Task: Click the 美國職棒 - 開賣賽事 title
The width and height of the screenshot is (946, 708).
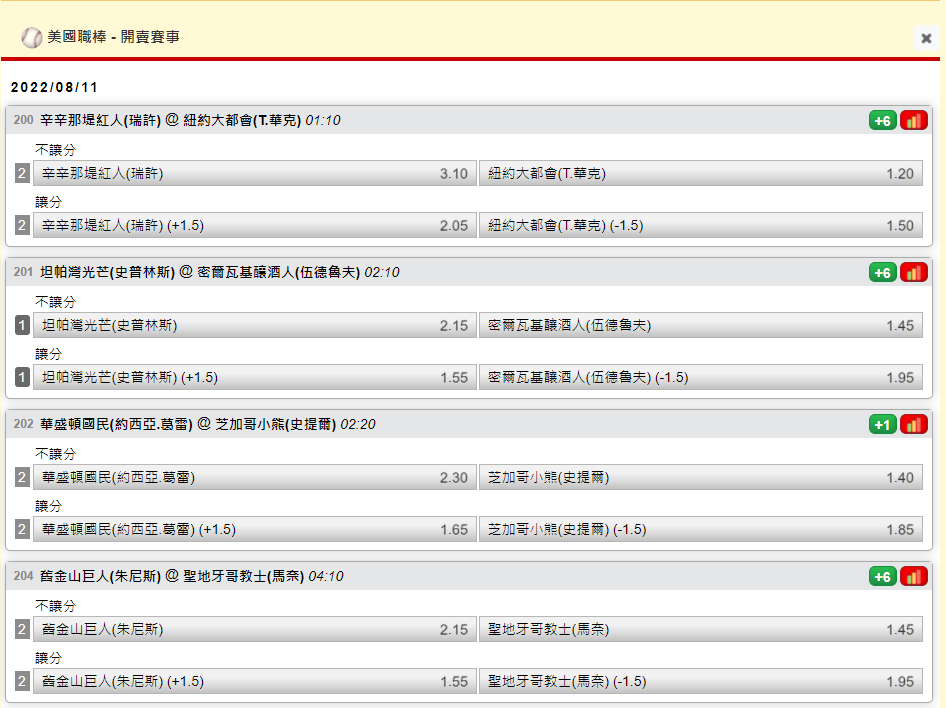Action: [113, 37]
